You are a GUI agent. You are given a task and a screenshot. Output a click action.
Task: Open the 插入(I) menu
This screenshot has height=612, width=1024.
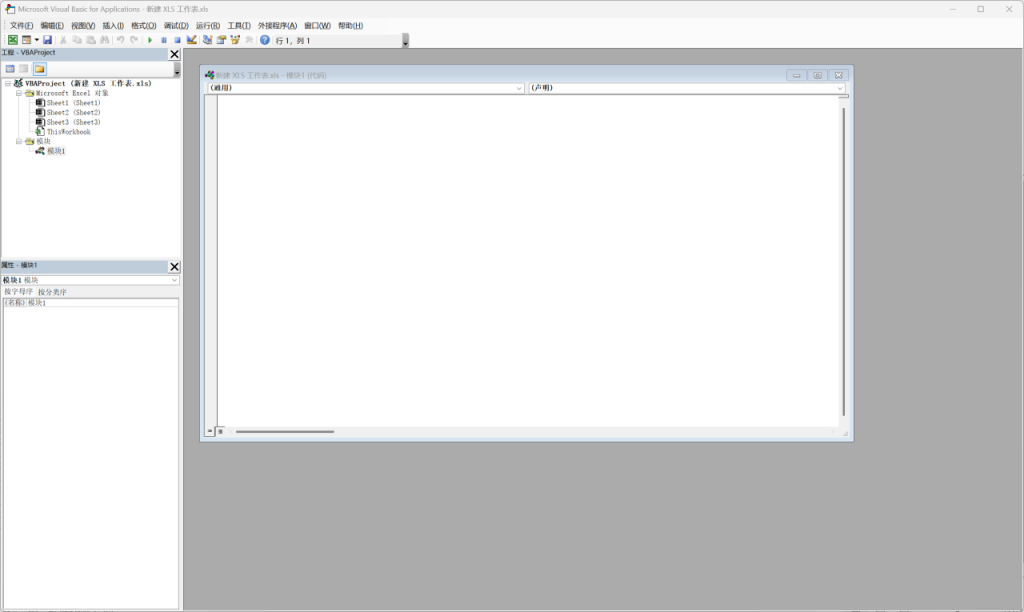tap(113, 25)
